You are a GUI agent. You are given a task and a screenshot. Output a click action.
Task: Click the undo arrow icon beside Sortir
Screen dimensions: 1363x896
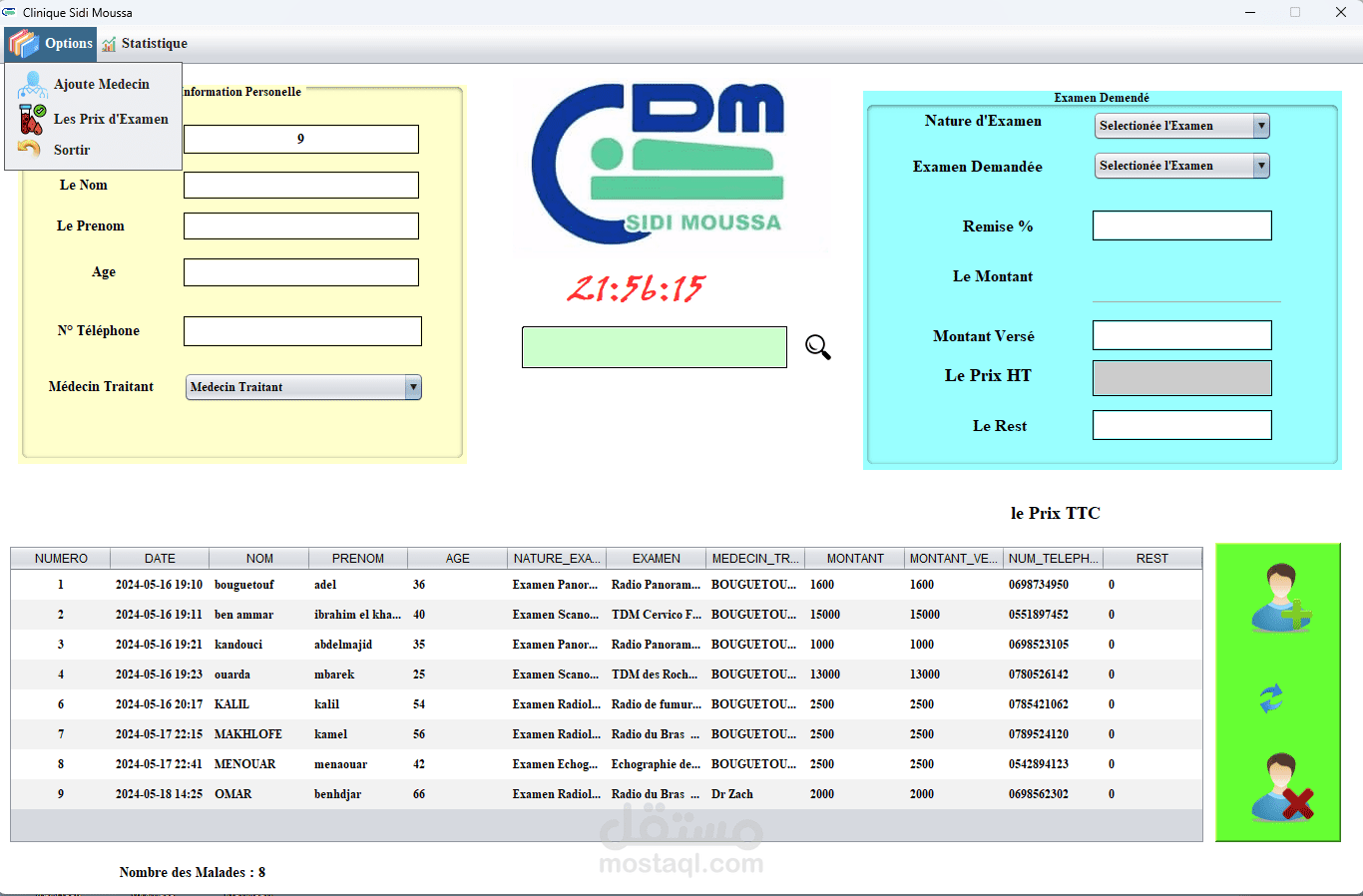(30, 150)
